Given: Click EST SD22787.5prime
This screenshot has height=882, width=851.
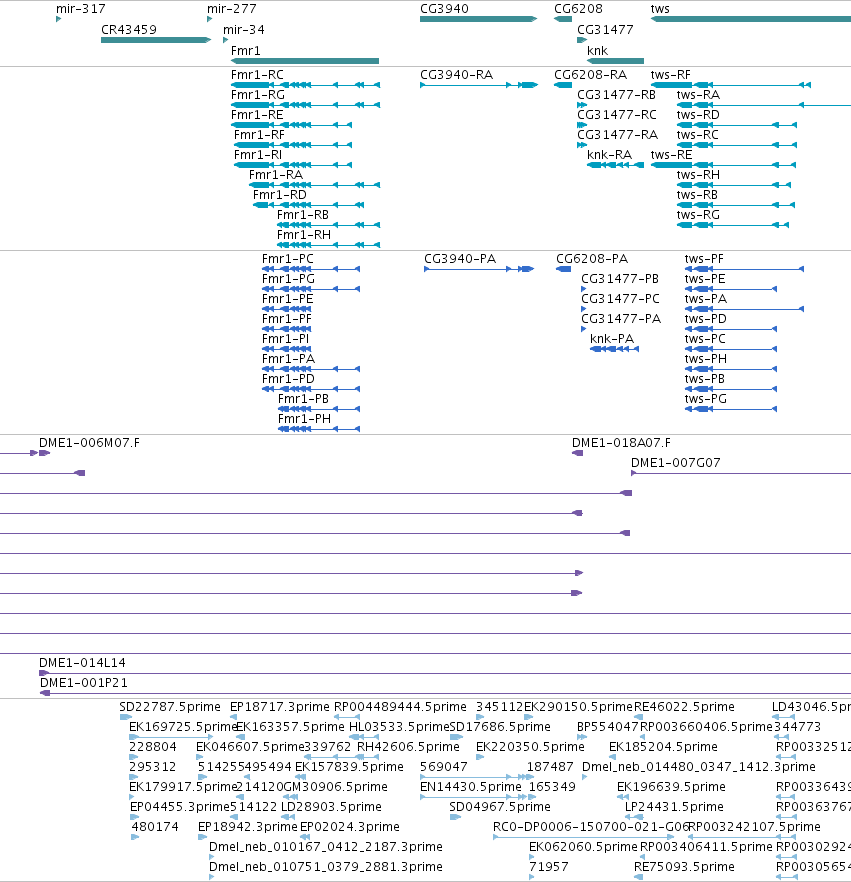Looking at the screenshot, I should (x=170, y=706).
